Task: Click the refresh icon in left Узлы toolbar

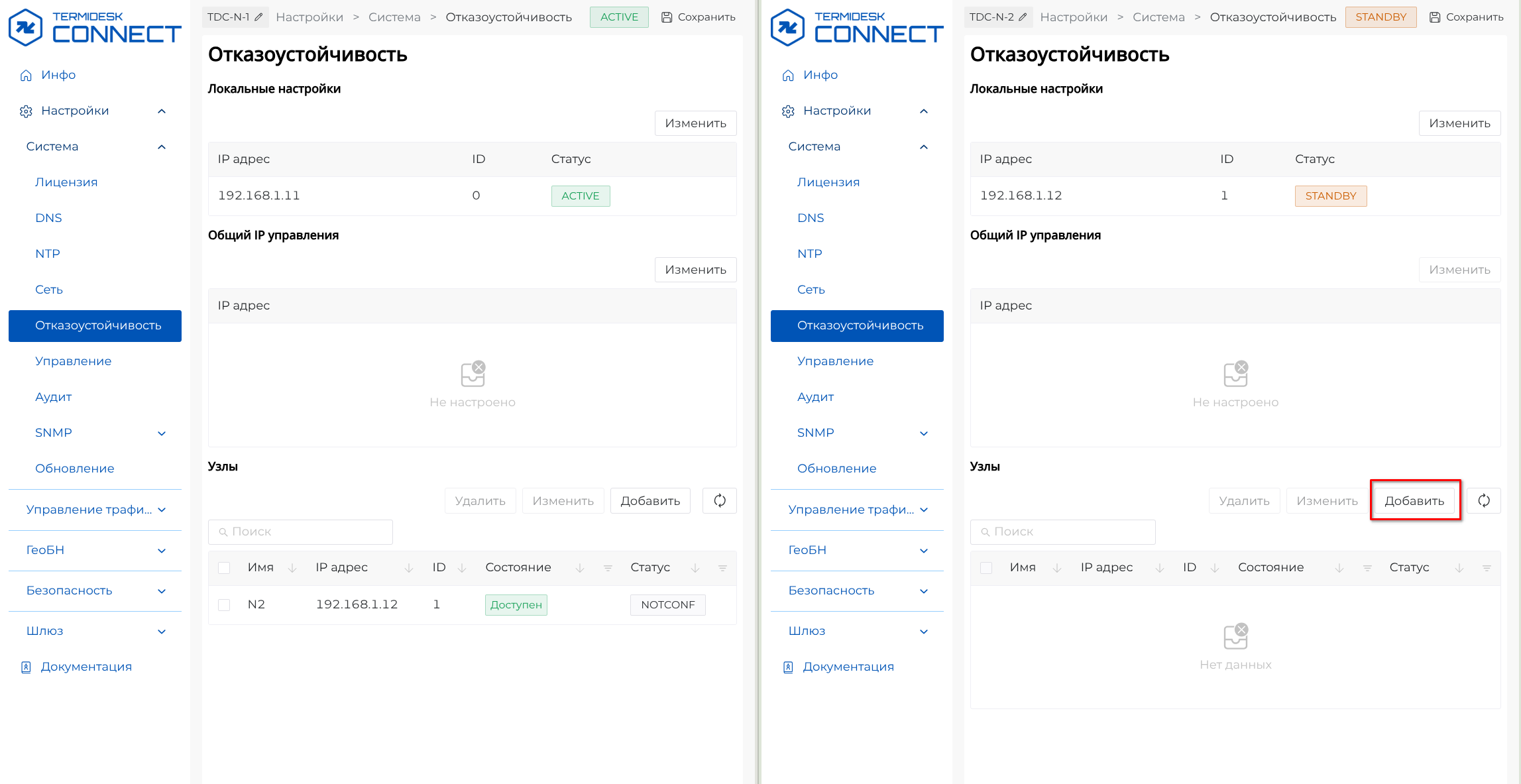Action: (x=720, y=501)
